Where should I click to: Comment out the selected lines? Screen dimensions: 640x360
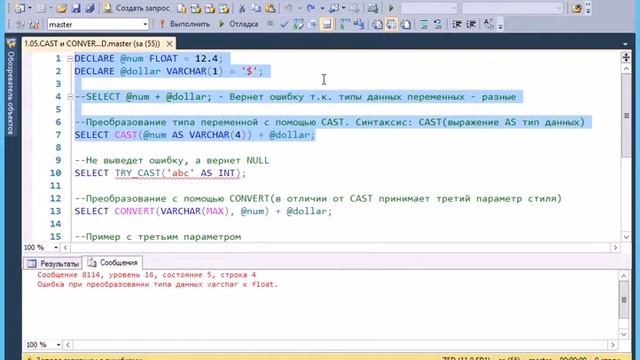424,24
